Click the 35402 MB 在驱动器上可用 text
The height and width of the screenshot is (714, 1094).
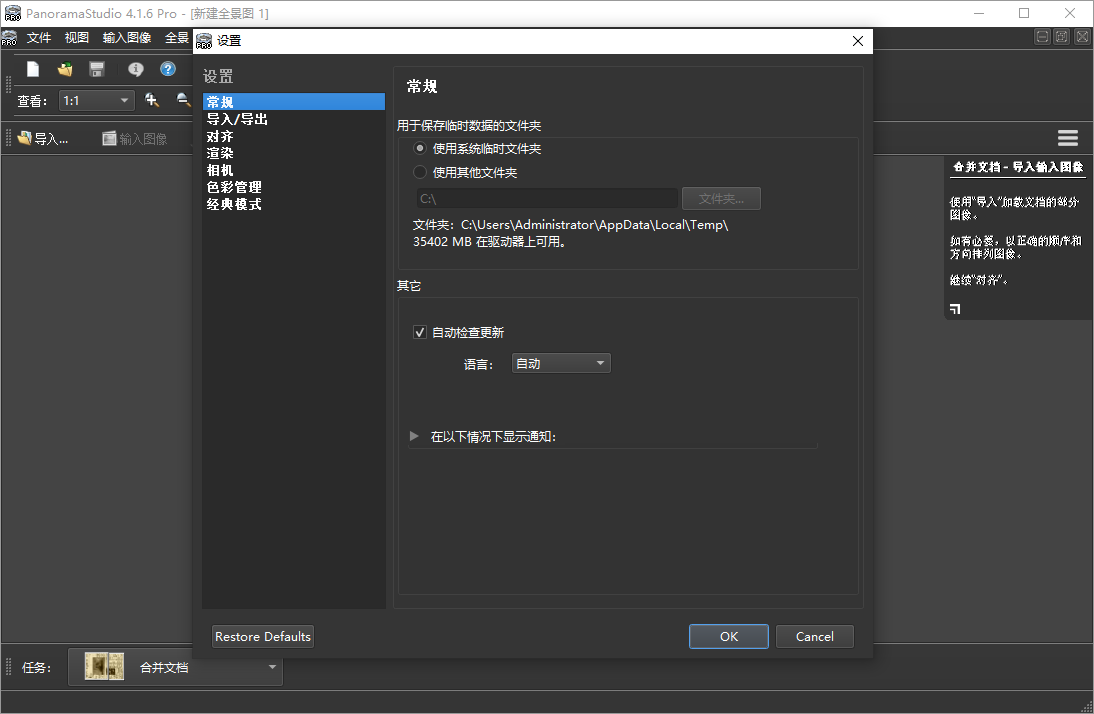click(490, 242)
